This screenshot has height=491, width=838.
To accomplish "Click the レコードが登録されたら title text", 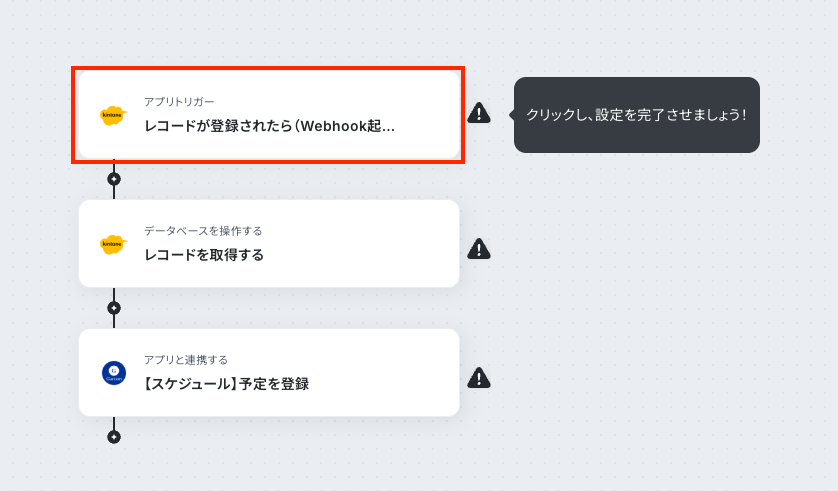I will 219,126.
